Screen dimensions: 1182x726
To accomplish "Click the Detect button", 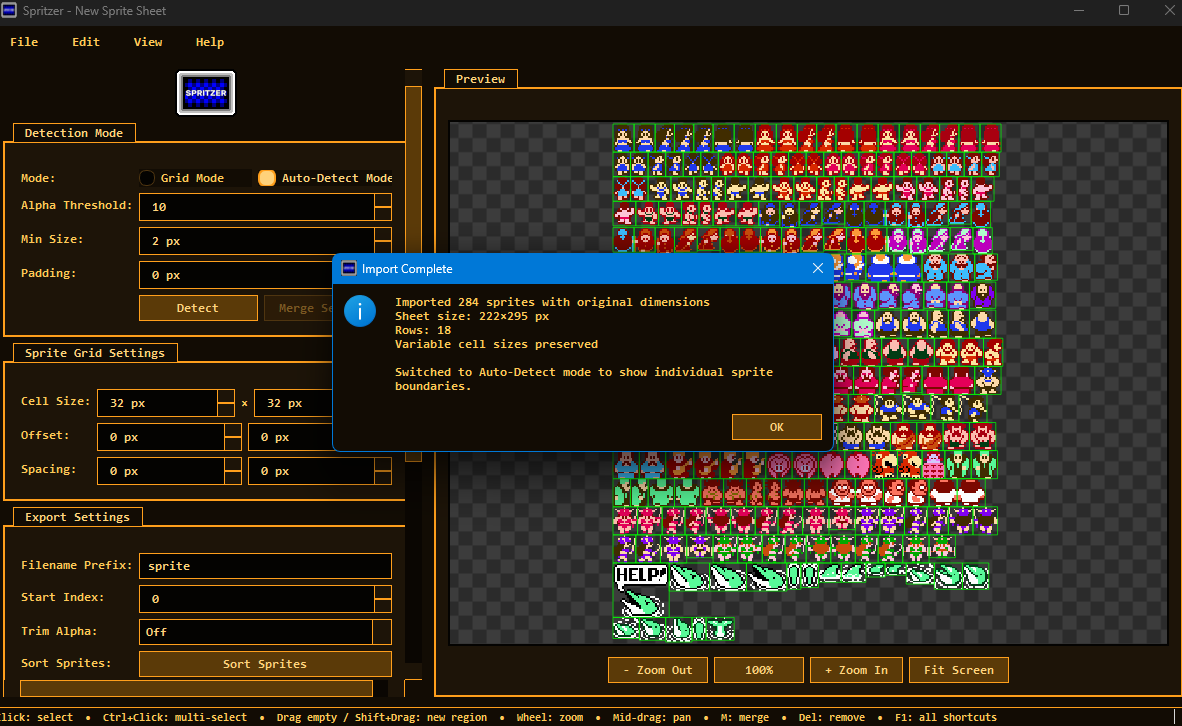I will coord(198,308).
